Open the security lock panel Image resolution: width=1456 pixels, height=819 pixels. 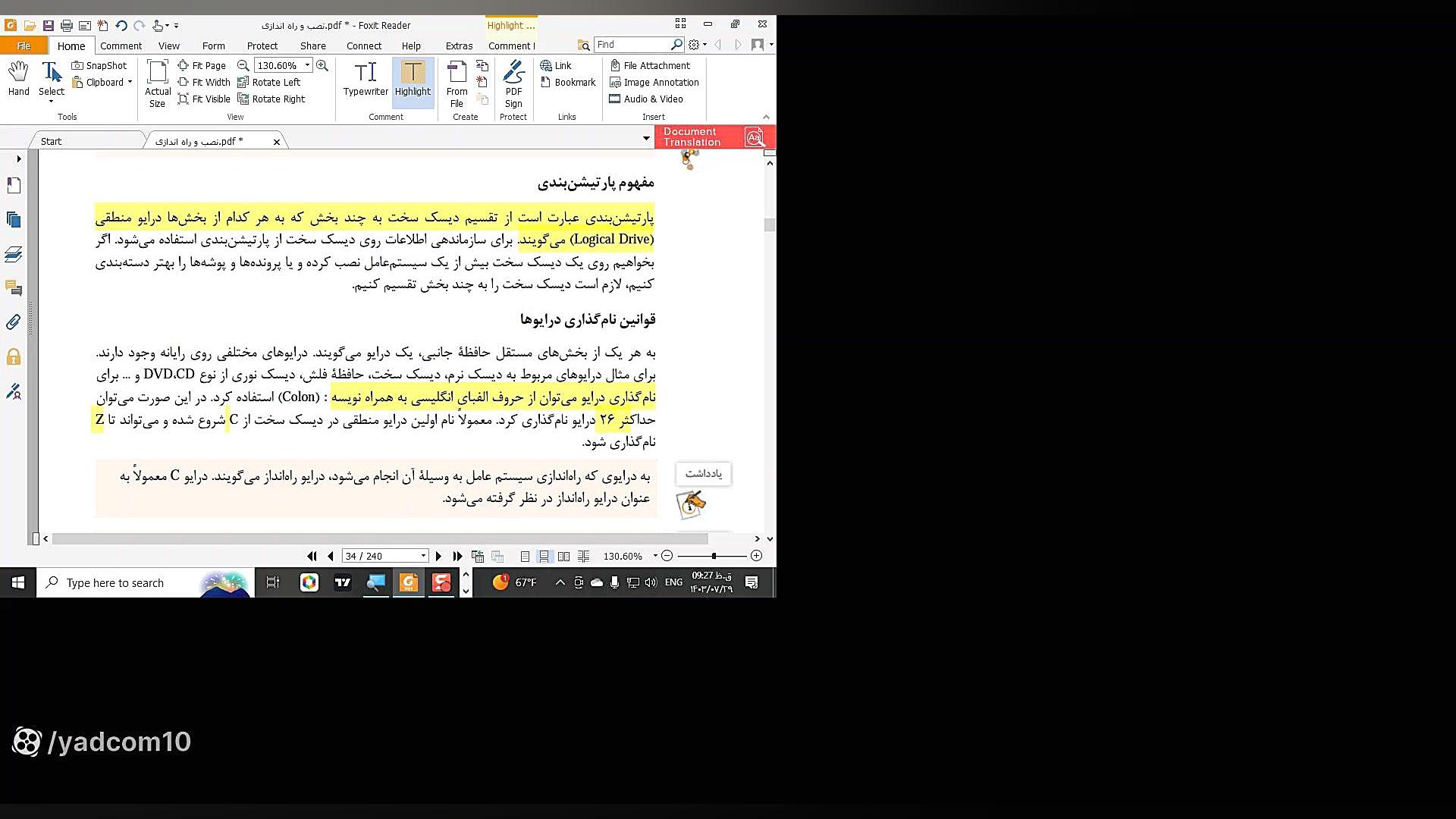click(x=14, y=357)
